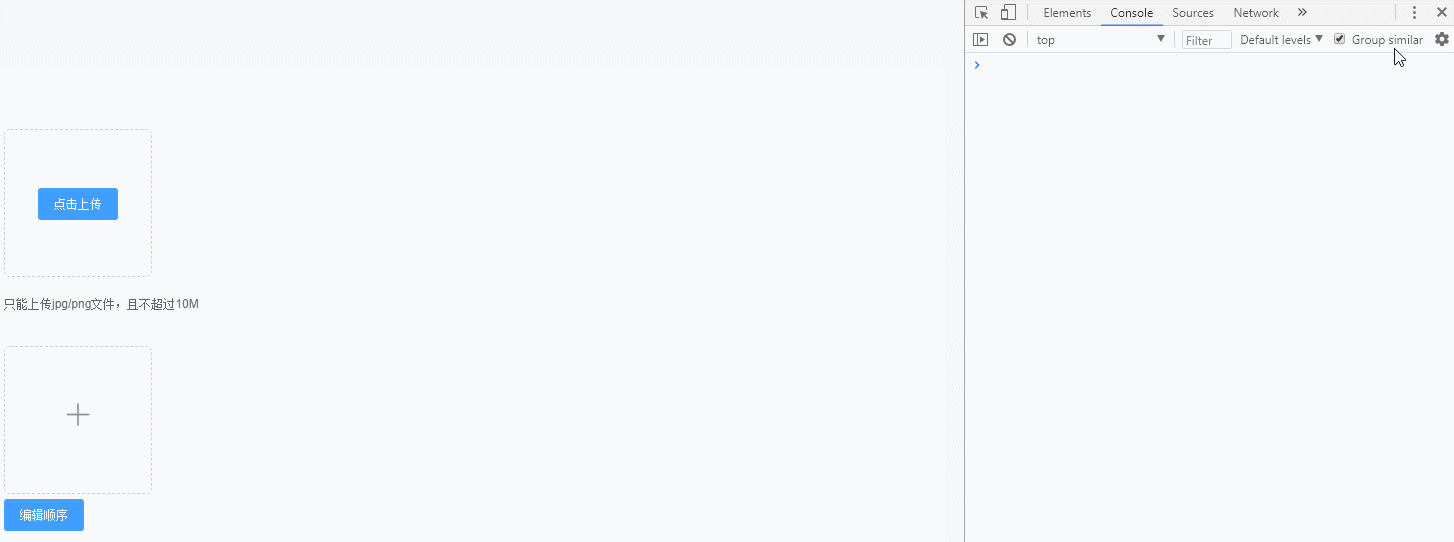1454x542 pixels.
Task: Focus the console Filter input field
Action: coord(1207,40)
